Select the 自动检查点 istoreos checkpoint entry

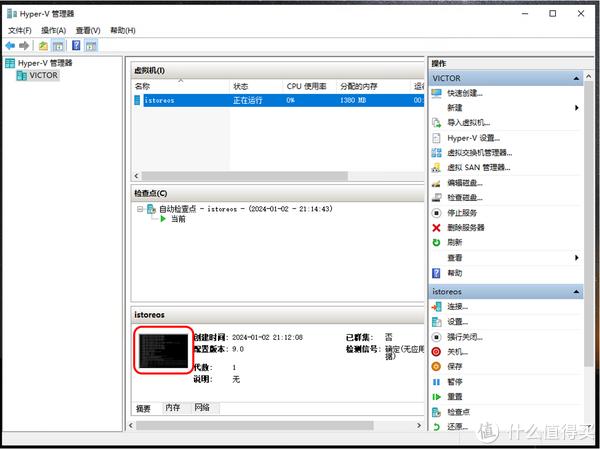coord(246,209)
